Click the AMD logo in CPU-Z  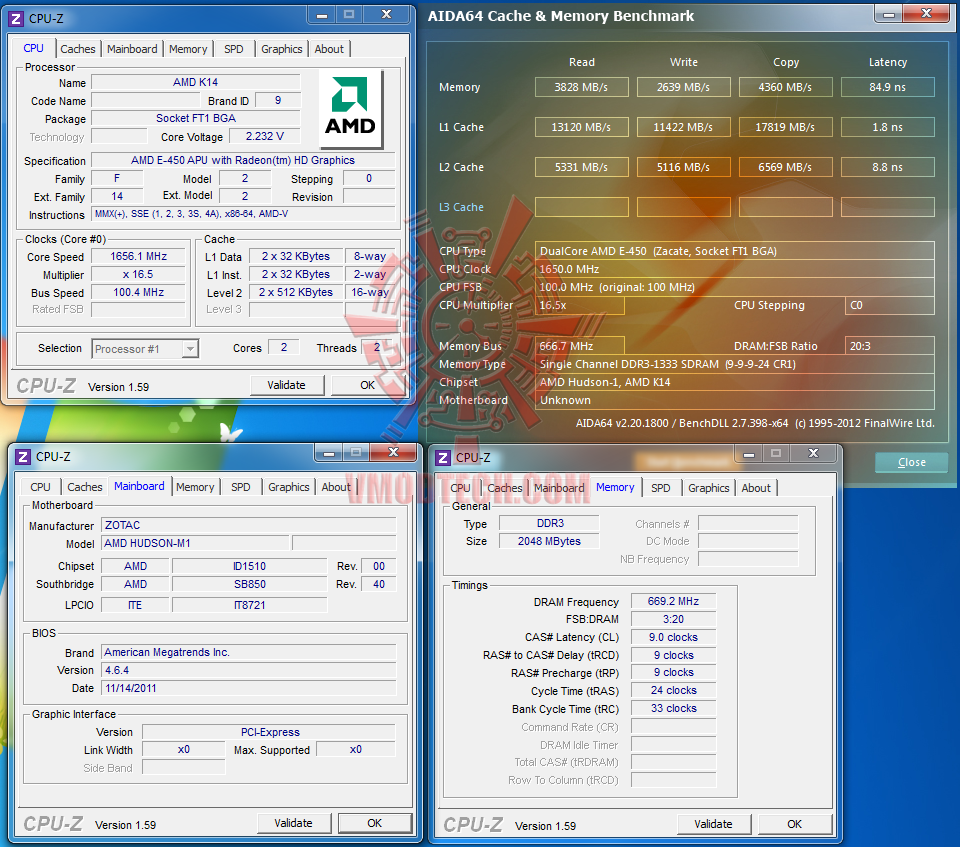351,109
